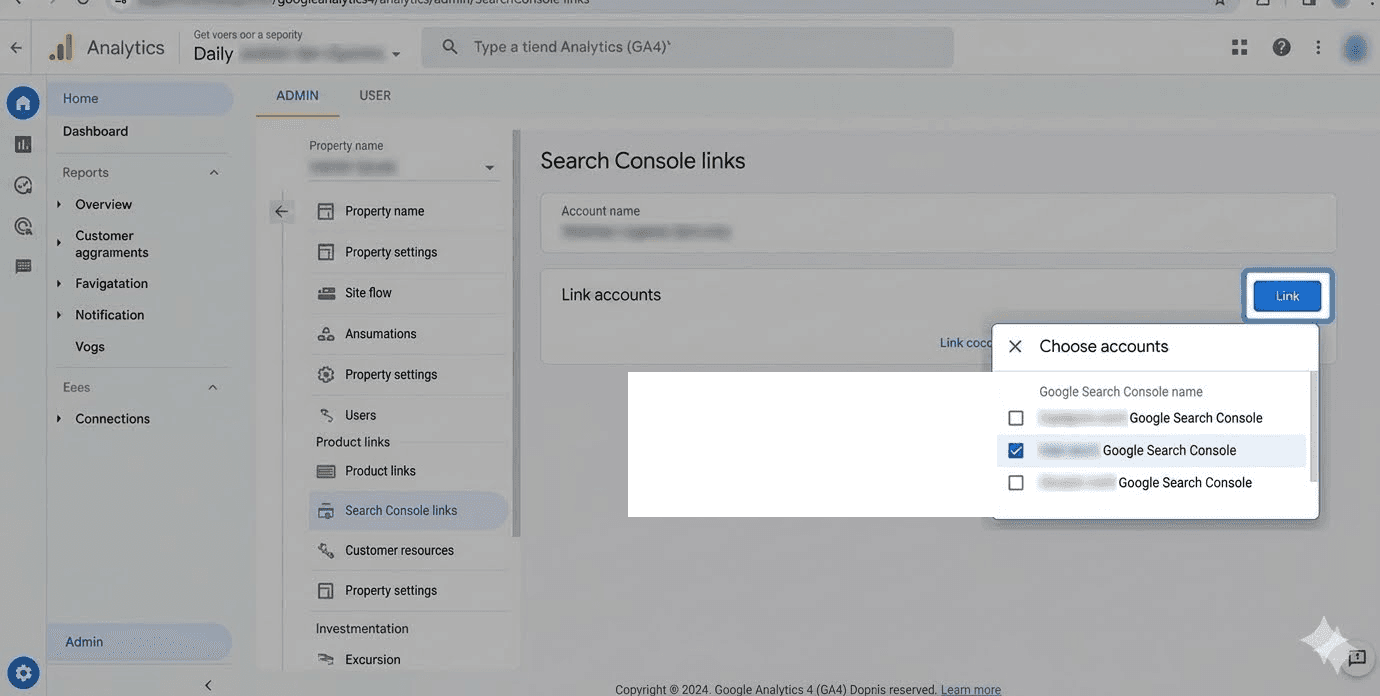This screenshot has height=696, width=1380.
Task: Select Home in the sidebar
Action: [x=140, y=99]
